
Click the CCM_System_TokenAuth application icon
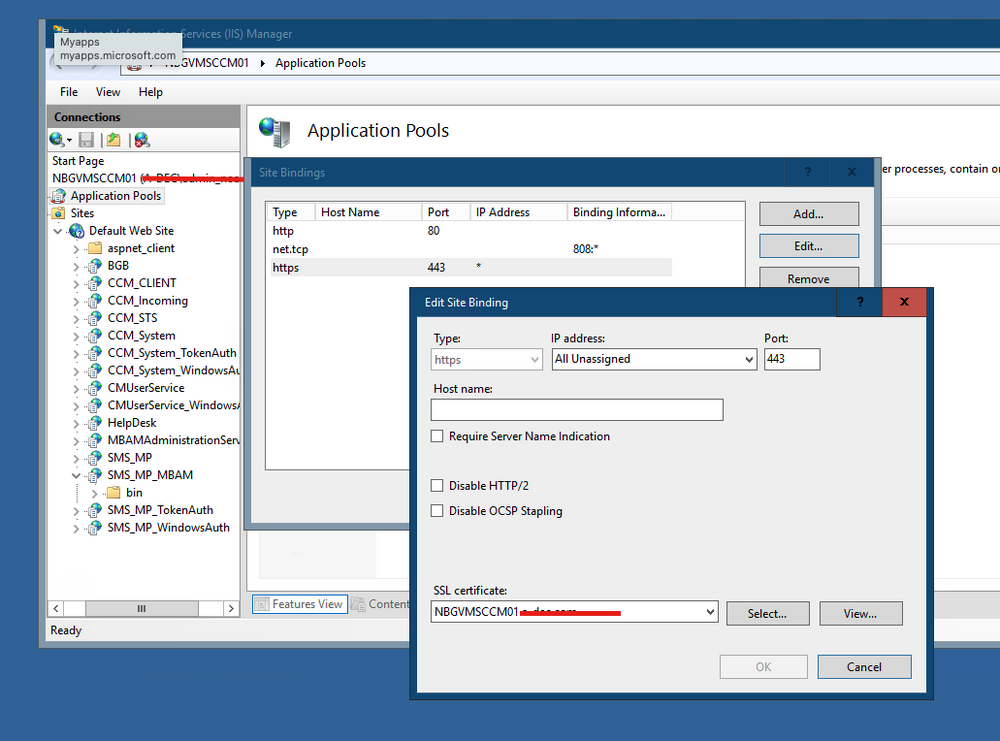click(x=94, y=353)
